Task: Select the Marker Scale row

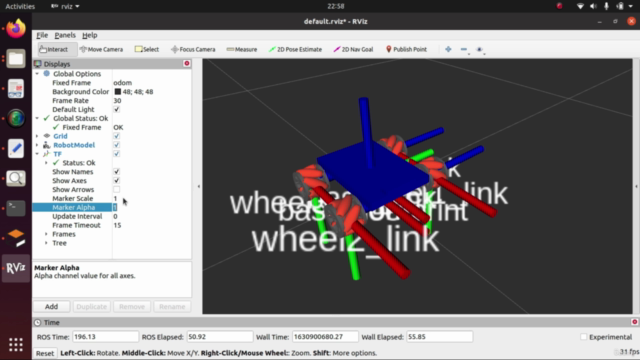Action: point(112,198)
